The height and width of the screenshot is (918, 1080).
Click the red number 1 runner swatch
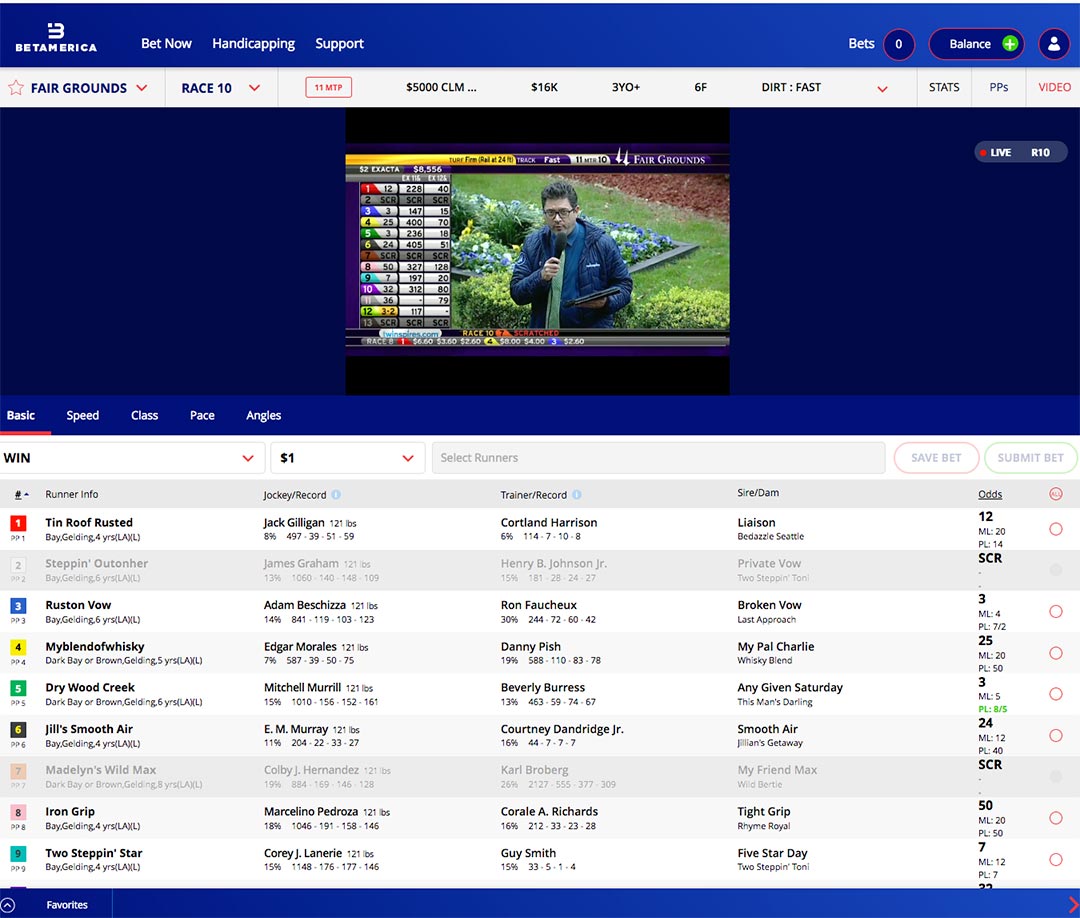point(18,523)
